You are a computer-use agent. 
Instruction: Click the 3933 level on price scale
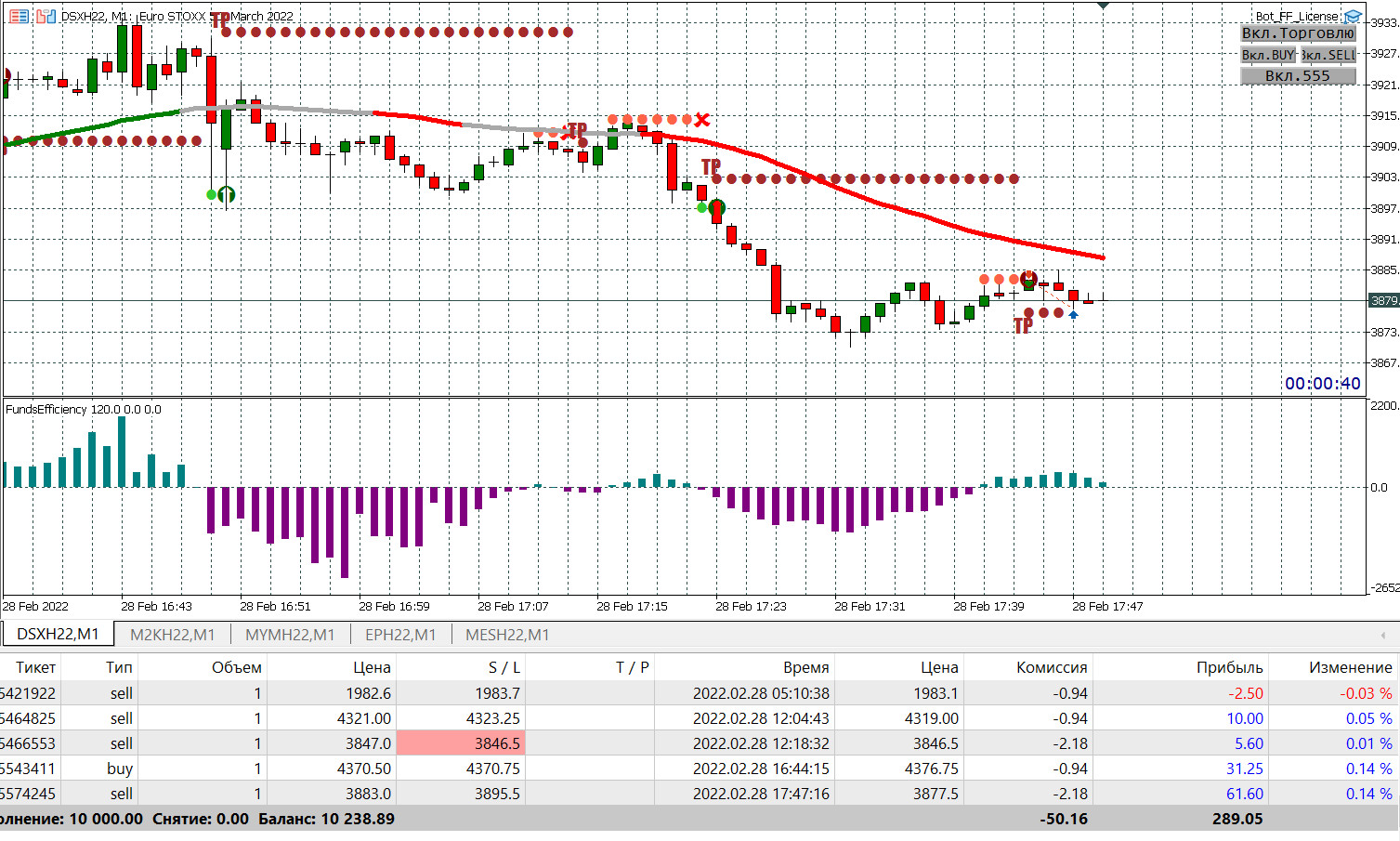click(1384, 22)
